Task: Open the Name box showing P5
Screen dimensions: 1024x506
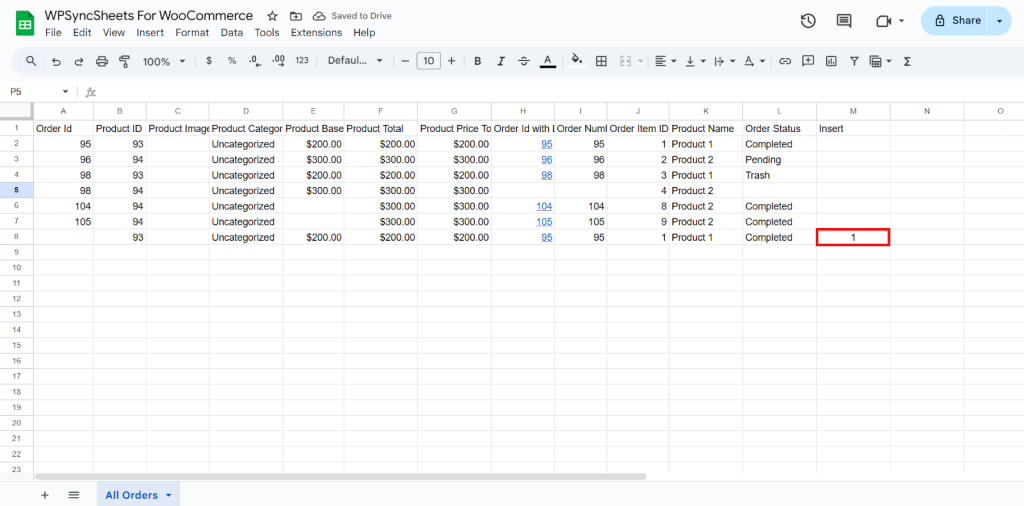Action: (x=39, y=92)
